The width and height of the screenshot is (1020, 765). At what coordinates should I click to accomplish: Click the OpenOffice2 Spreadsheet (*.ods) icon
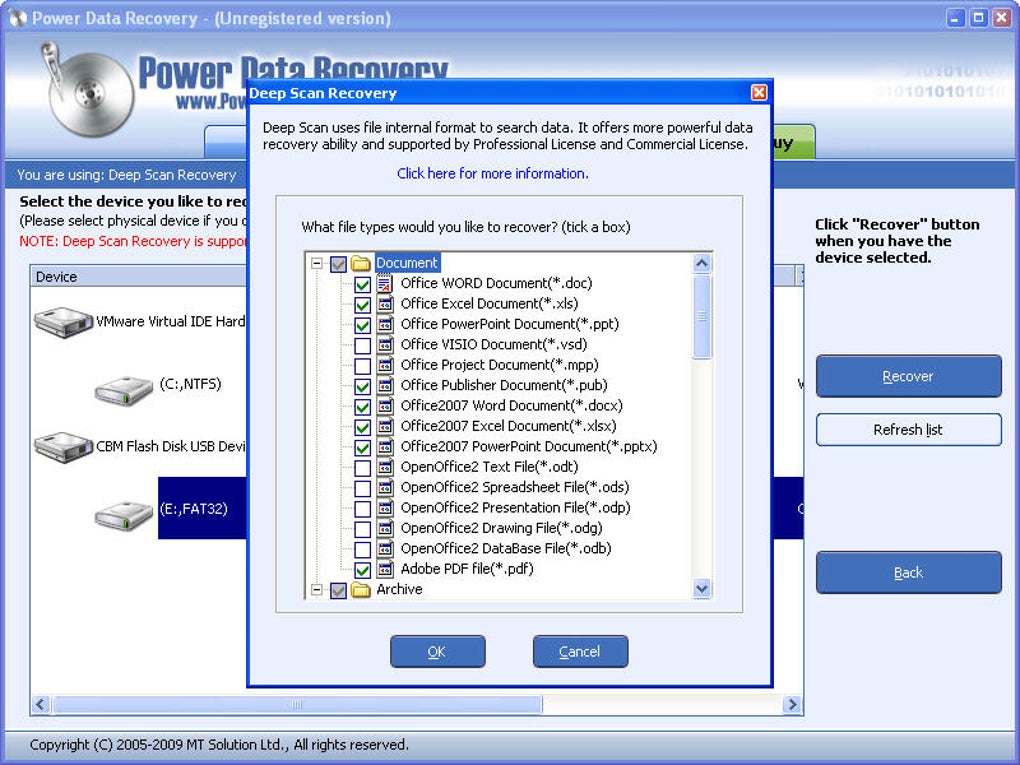pos(385,487)
